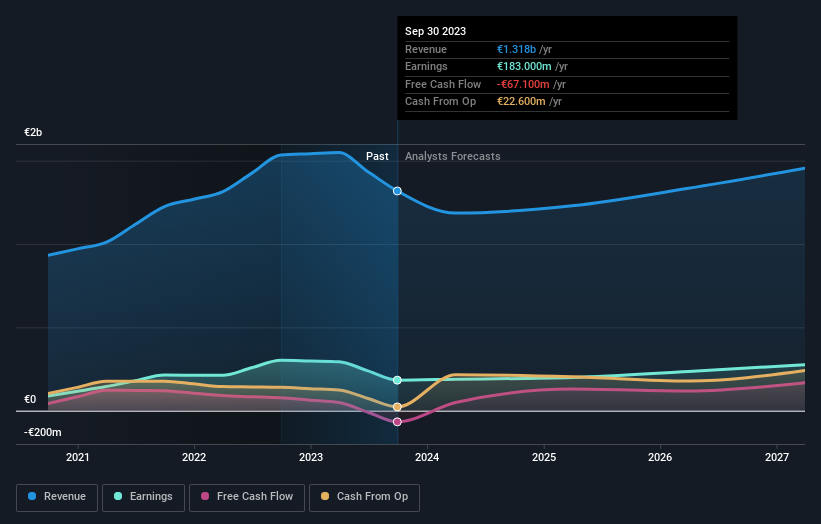Select the Cash From Op data point marker
Screen dimensions: 821x524
(397, 407)
